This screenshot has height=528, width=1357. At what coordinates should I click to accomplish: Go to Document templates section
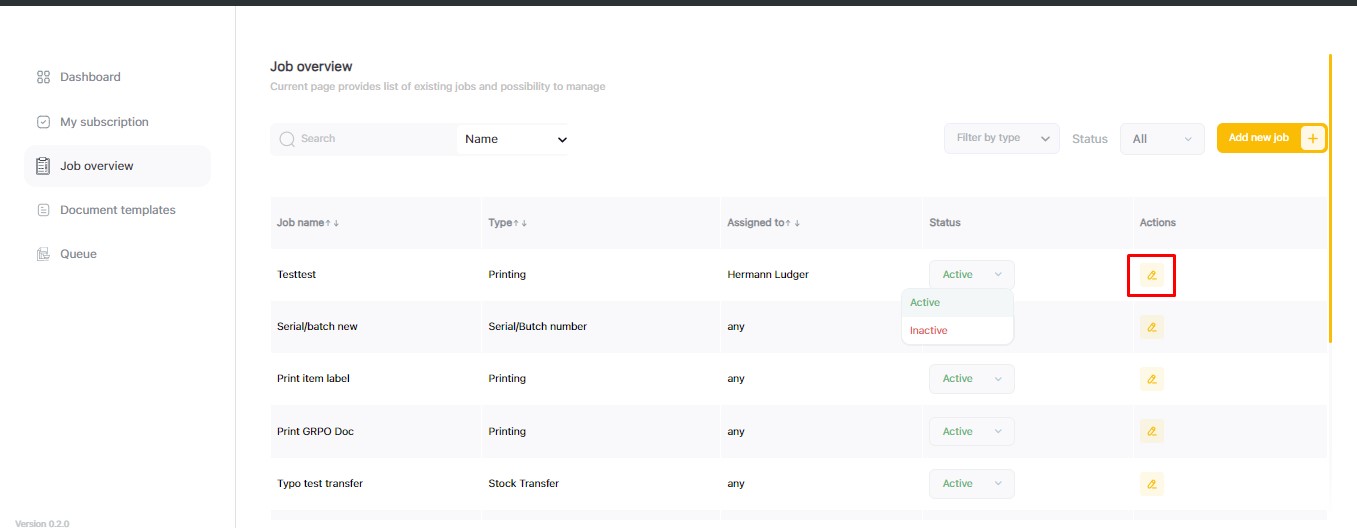pos(117,210)
